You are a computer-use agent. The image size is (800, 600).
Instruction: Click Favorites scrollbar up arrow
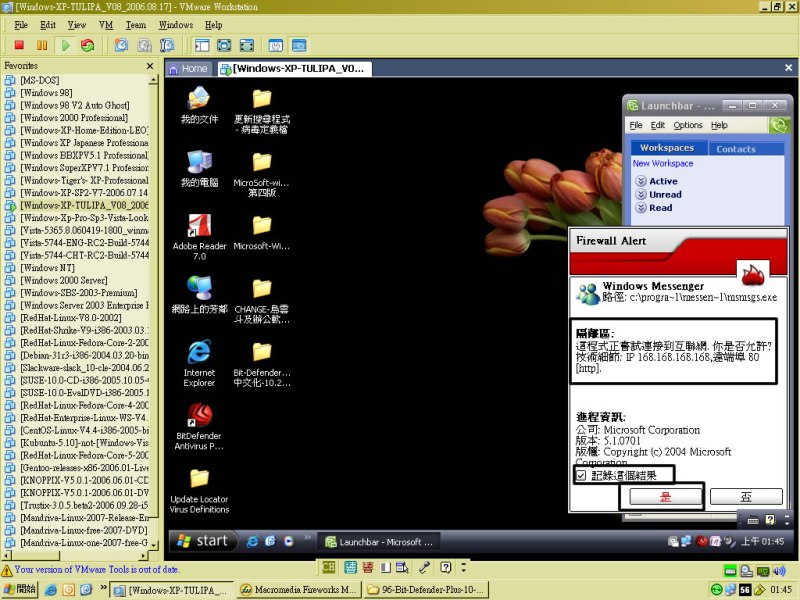153,81
